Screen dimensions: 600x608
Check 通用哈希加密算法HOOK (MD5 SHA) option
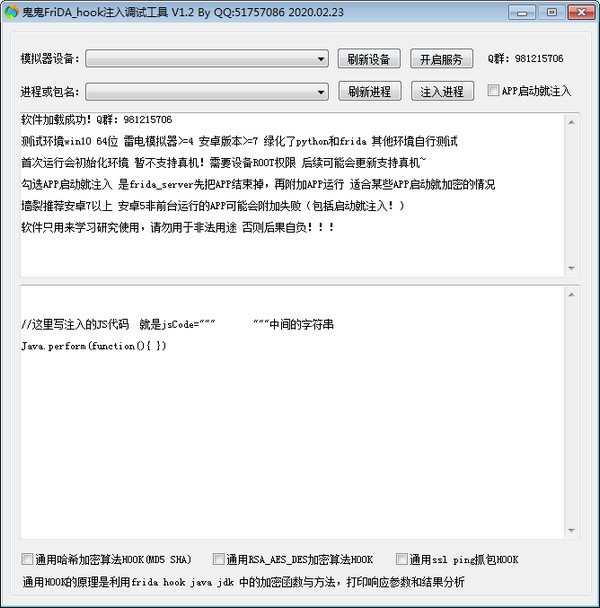[27, 559]
